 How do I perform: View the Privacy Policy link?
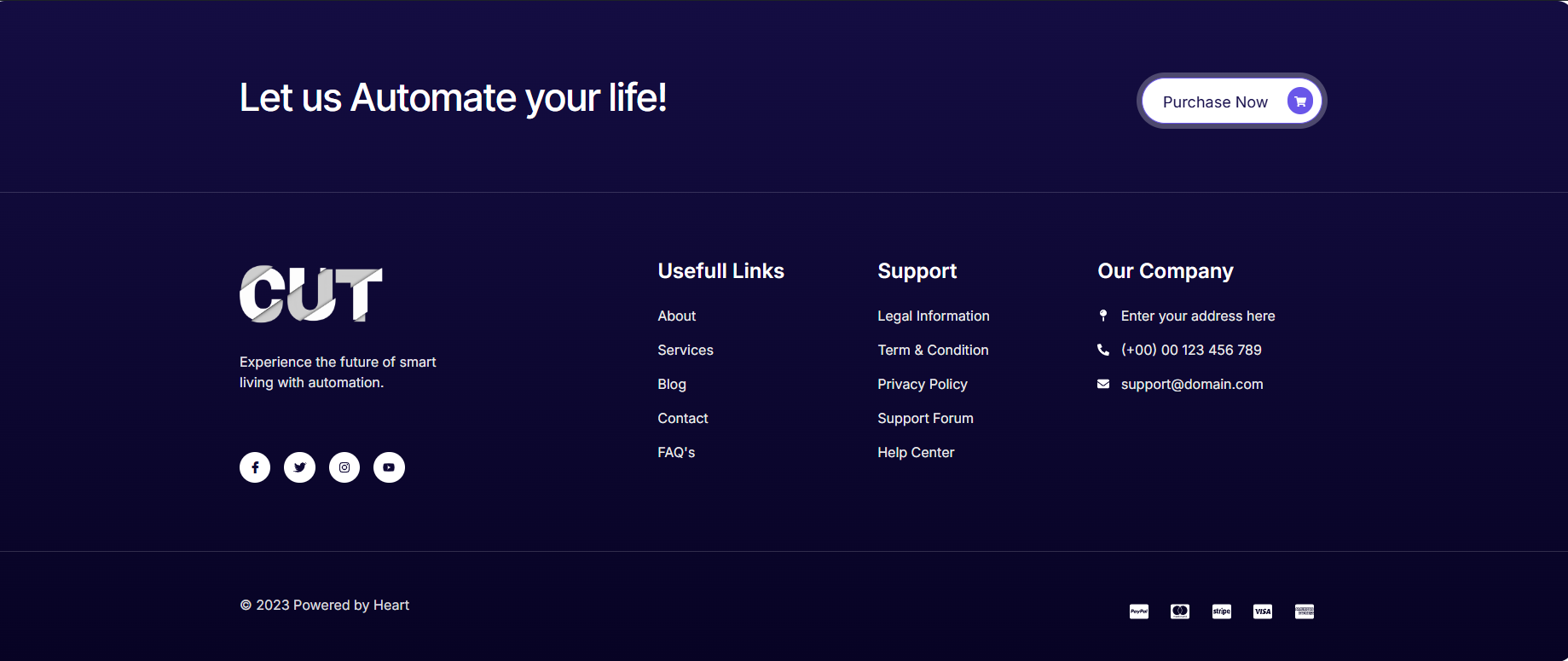(x=923, y=385)
